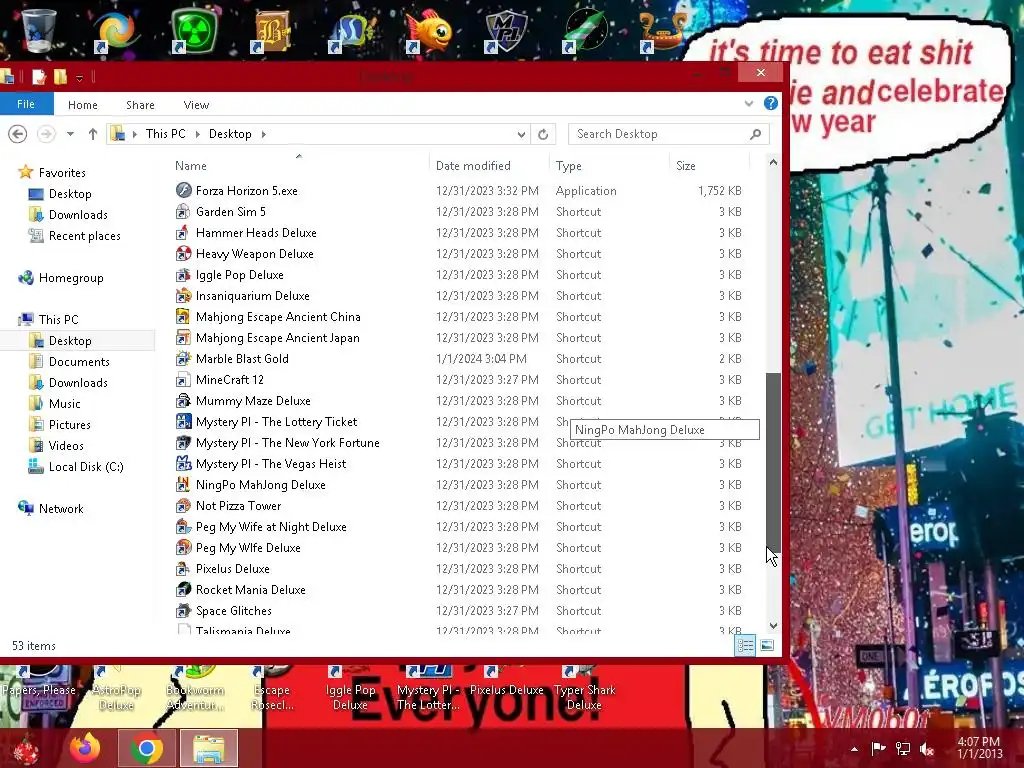Show hidden tray icons arrow

click(x=854, y=749)
